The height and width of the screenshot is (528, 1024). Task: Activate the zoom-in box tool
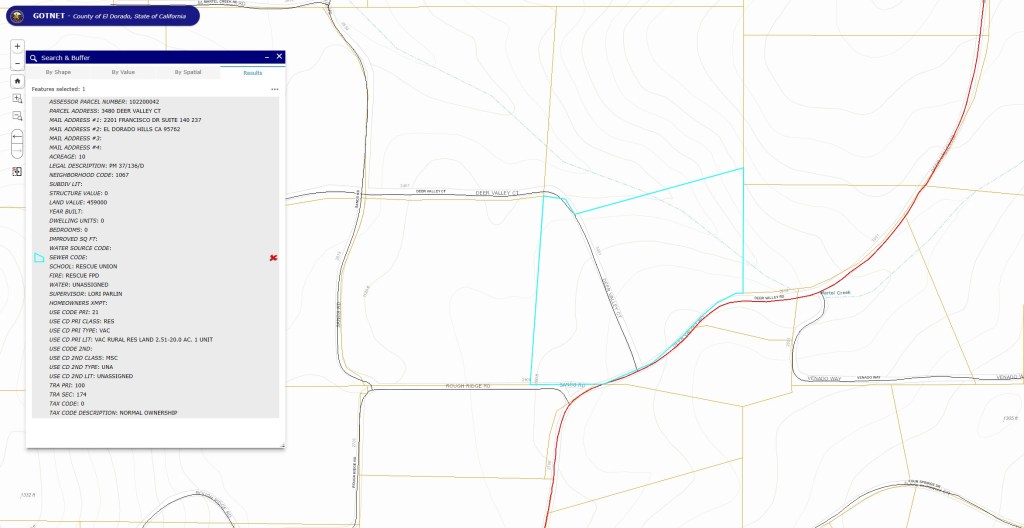17,99
